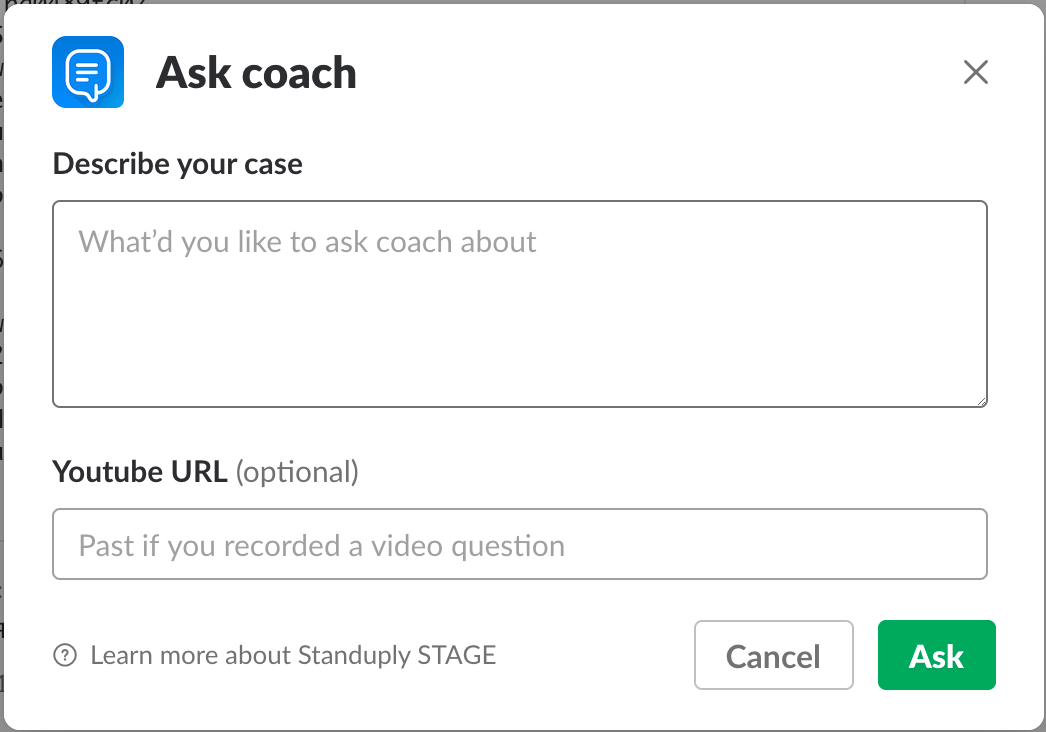Screen dimensions: 1046x732
Task: Click the "(optional)" hint text
Action: tap(297, 471)
